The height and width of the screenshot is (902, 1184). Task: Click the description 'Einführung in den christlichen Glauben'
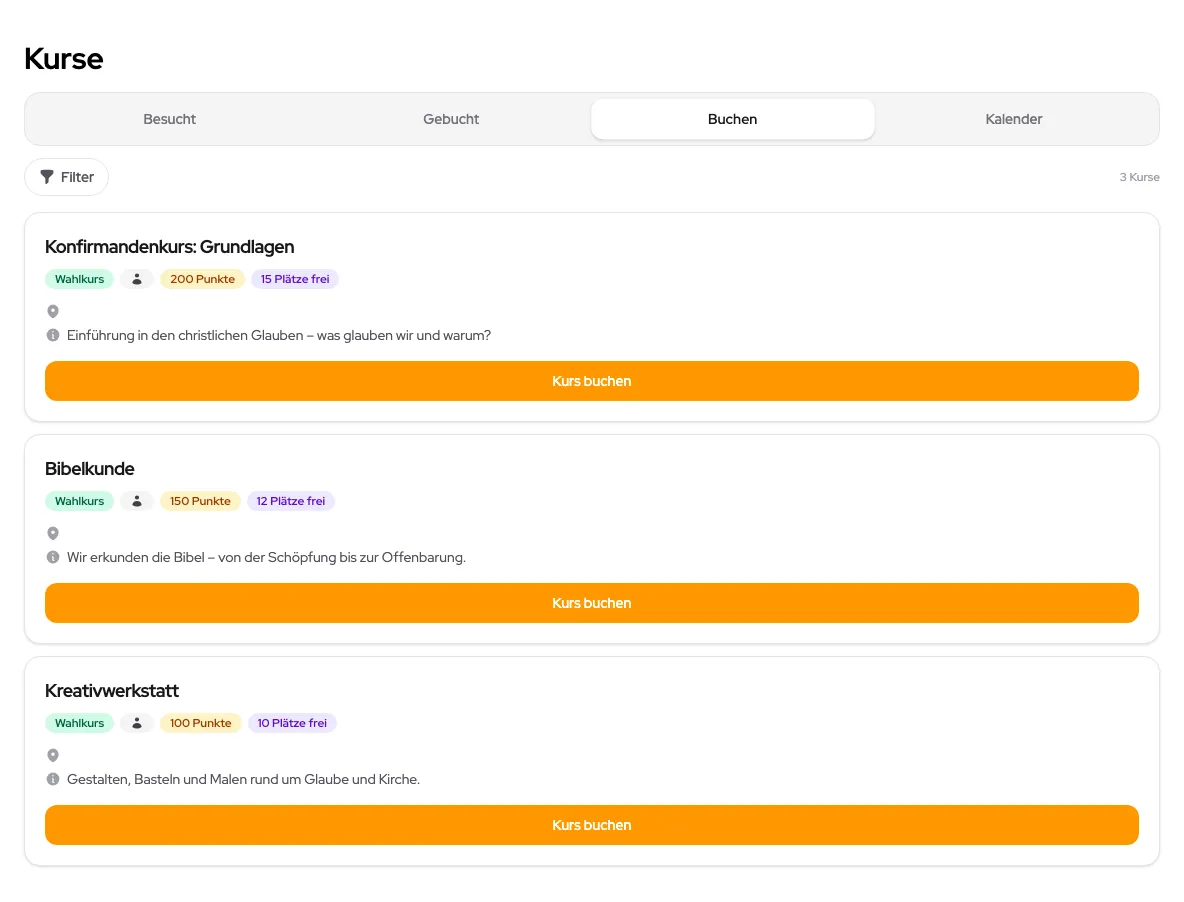tap(279, 335)
